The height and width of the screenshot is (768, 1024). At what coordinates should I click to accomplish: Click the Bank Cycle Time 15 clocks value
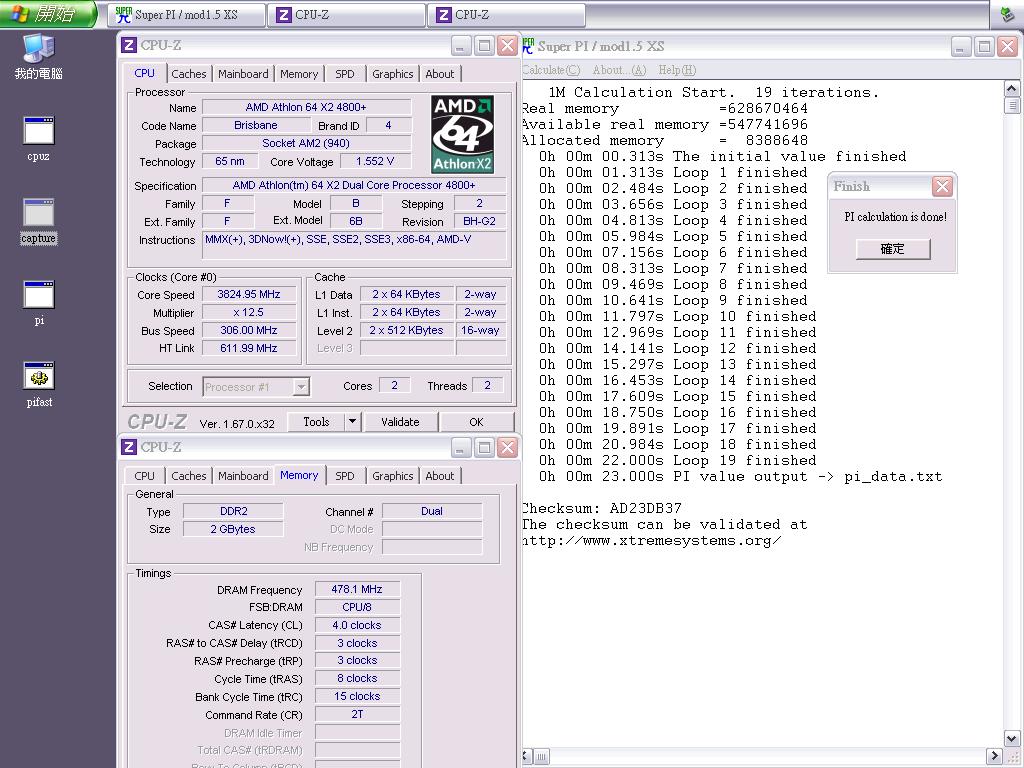click(x=357, y=697)
